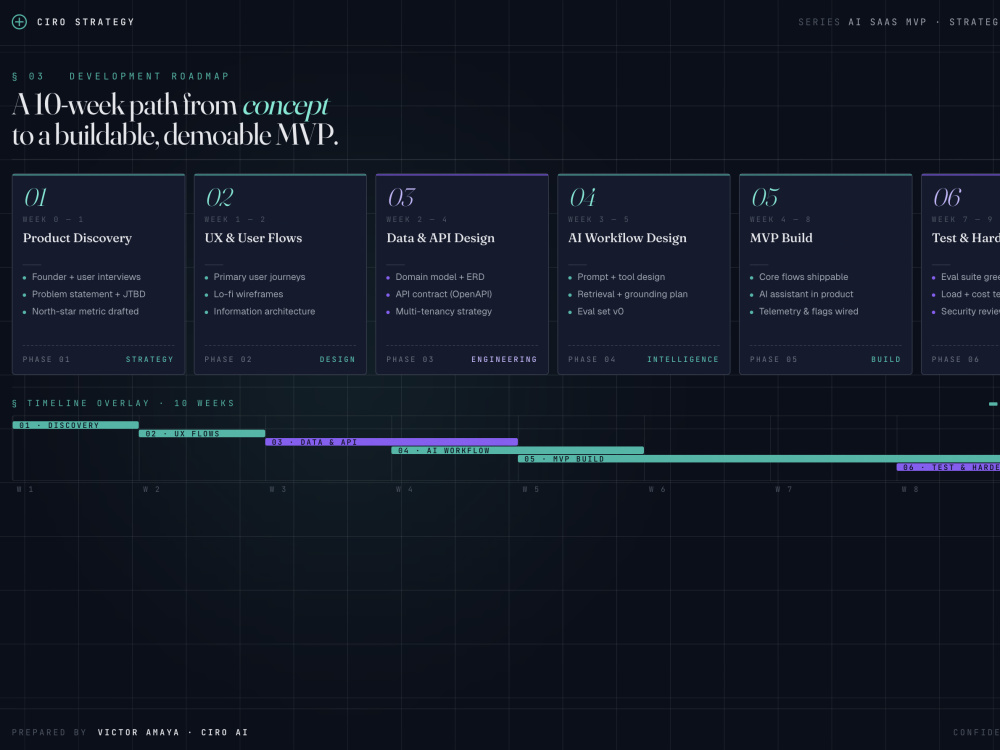Image resolution: width=1000 pixels, height=750 pixels.
Task: Click the large 04 card number
Action: pyautogui.click(x=583, y=198)
